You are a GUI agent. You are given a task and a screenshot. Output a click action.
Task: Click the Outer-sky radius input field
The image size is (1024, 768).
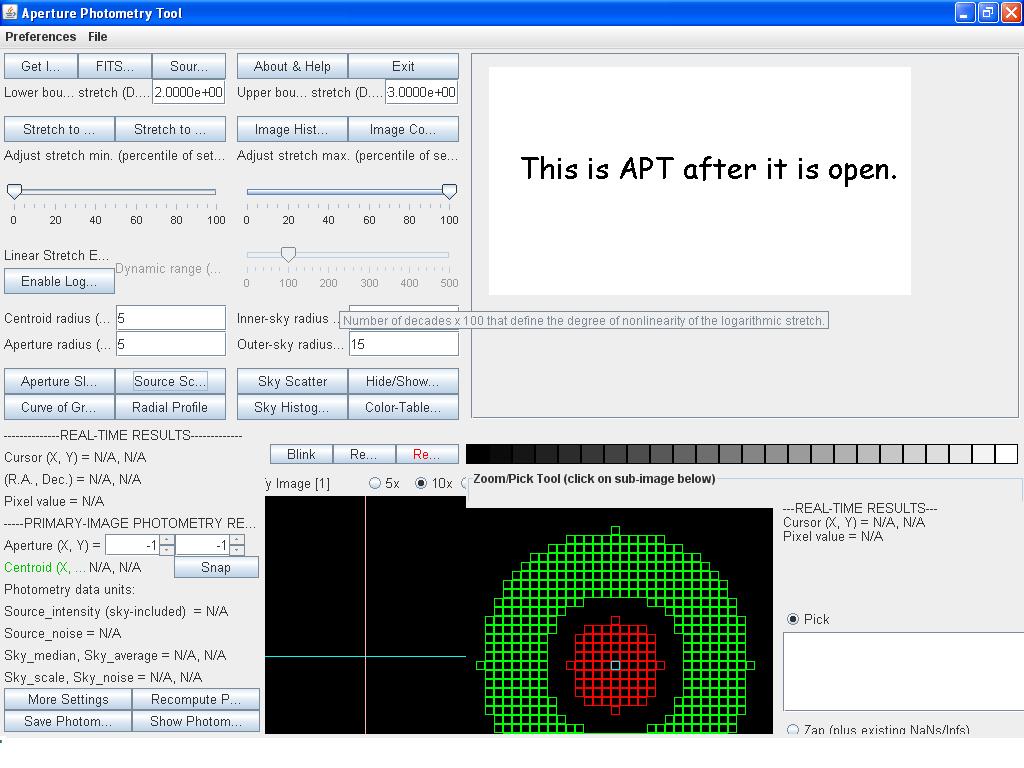(x=403, y=344)
